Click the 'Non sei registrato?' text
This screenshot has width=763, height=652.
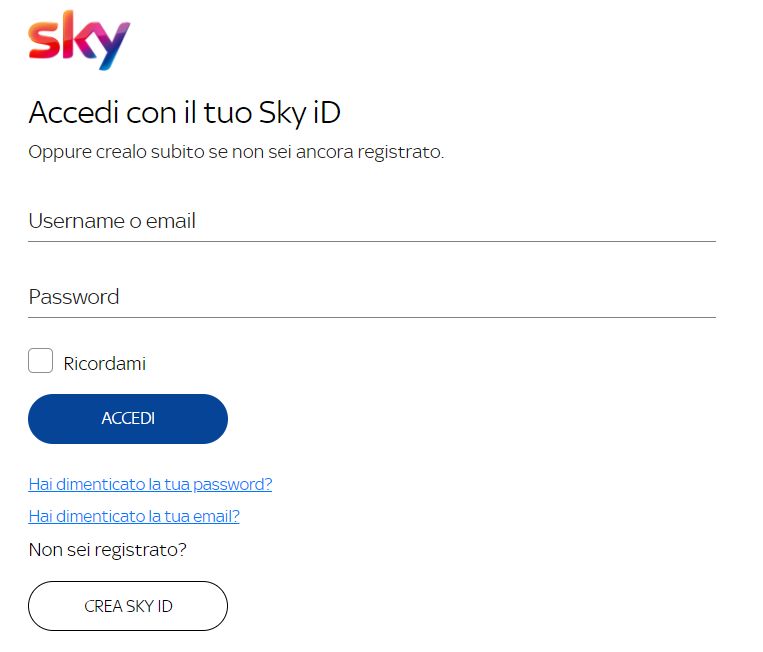[108, 549]
